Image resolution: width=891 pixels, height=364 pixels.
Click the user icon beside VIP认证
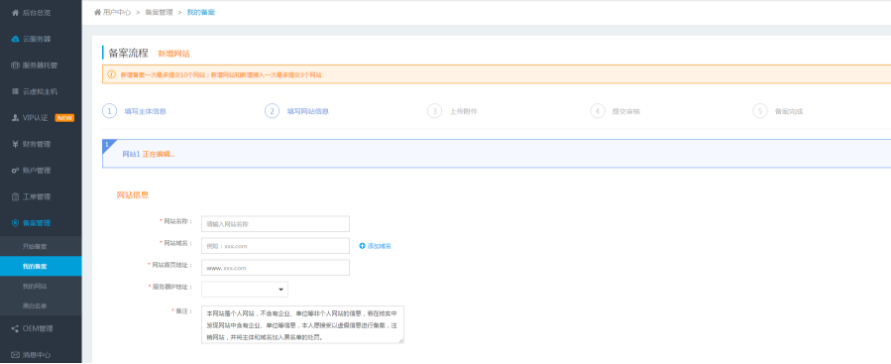pyautogui.click(x=15, y=118)
